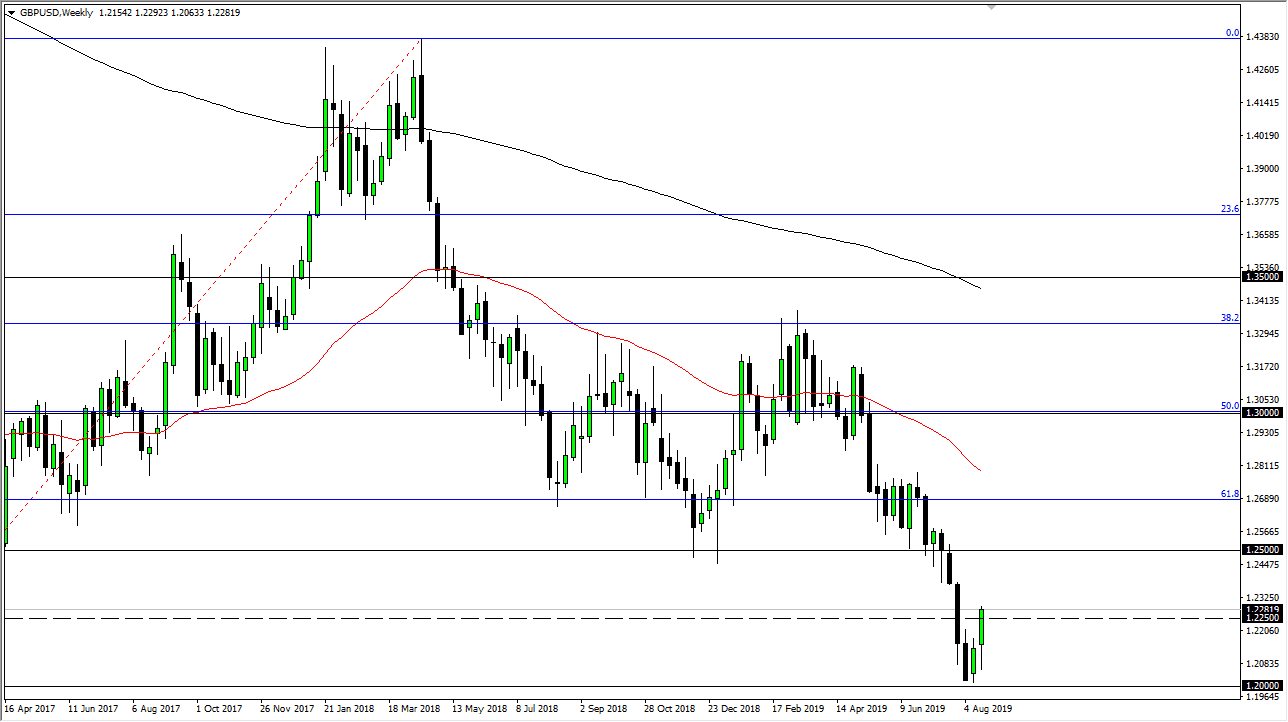Click the 1.36585 price axis label
The height and width of the screenshot is (722, 1288).
(x=1264, y=235)
